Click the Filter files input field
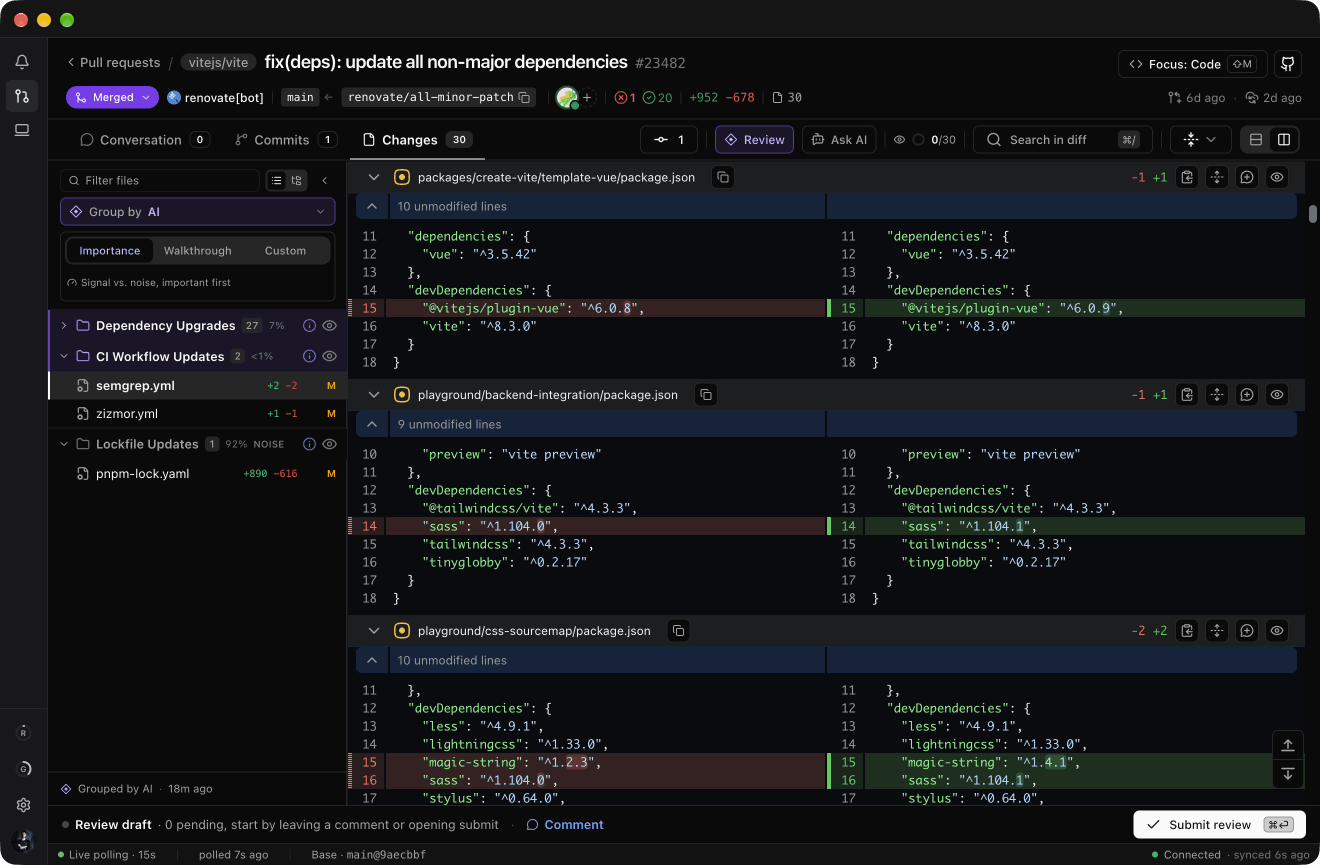 160,181
